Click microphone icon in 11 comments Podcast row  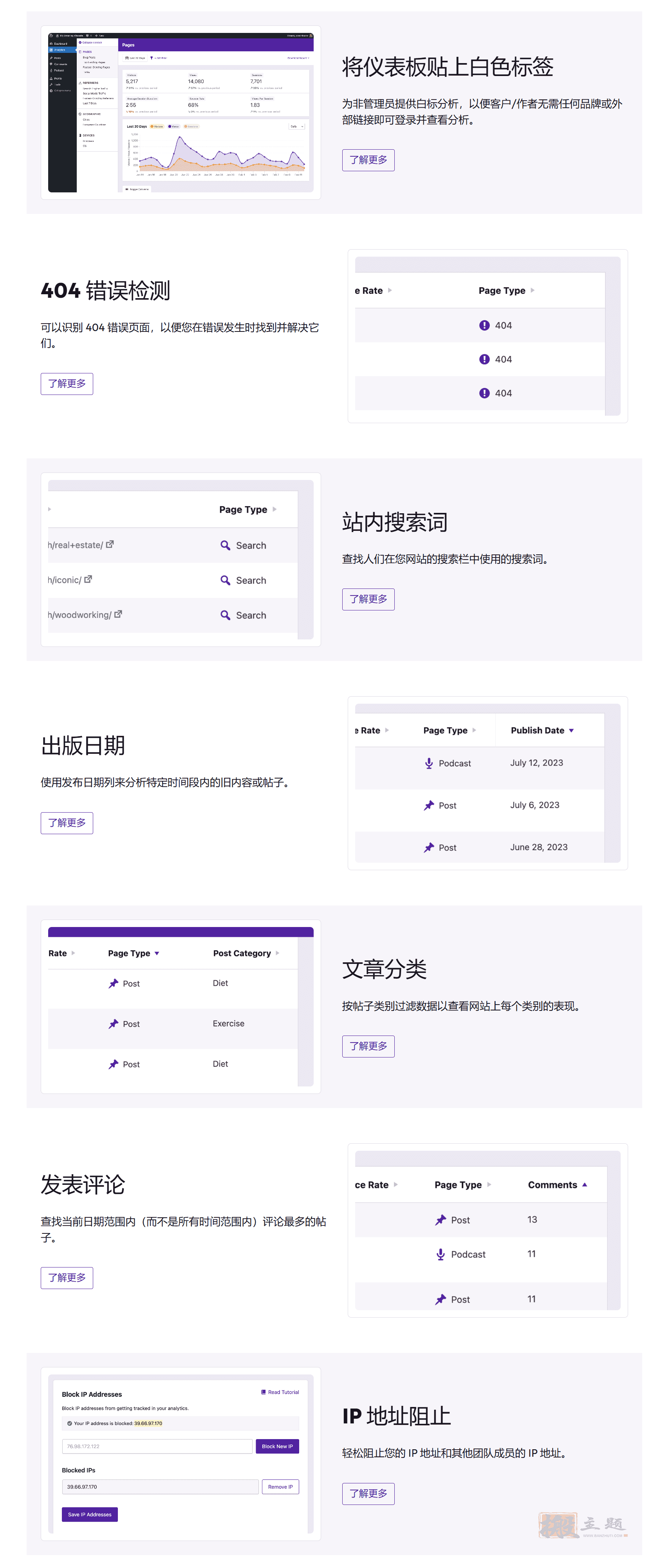click(x=441, y=1255)
